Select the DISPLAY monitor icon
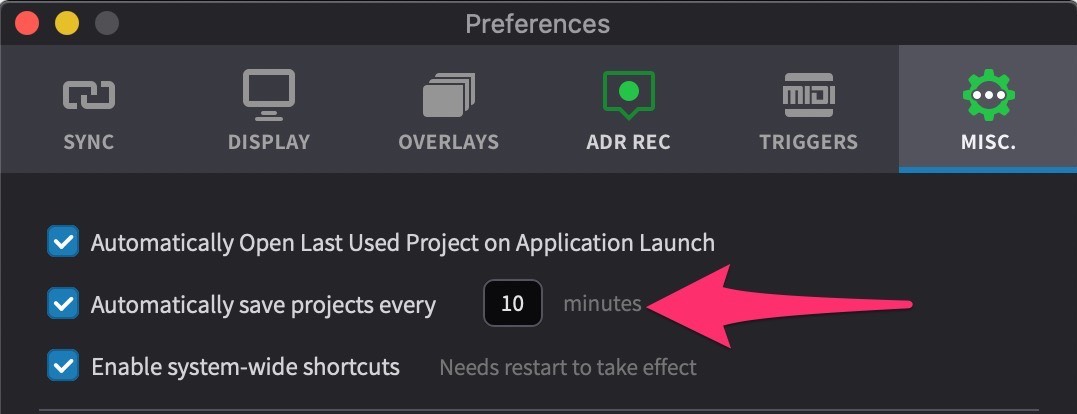The width and height of the screenshot is (1077, 414). point(269,95)
